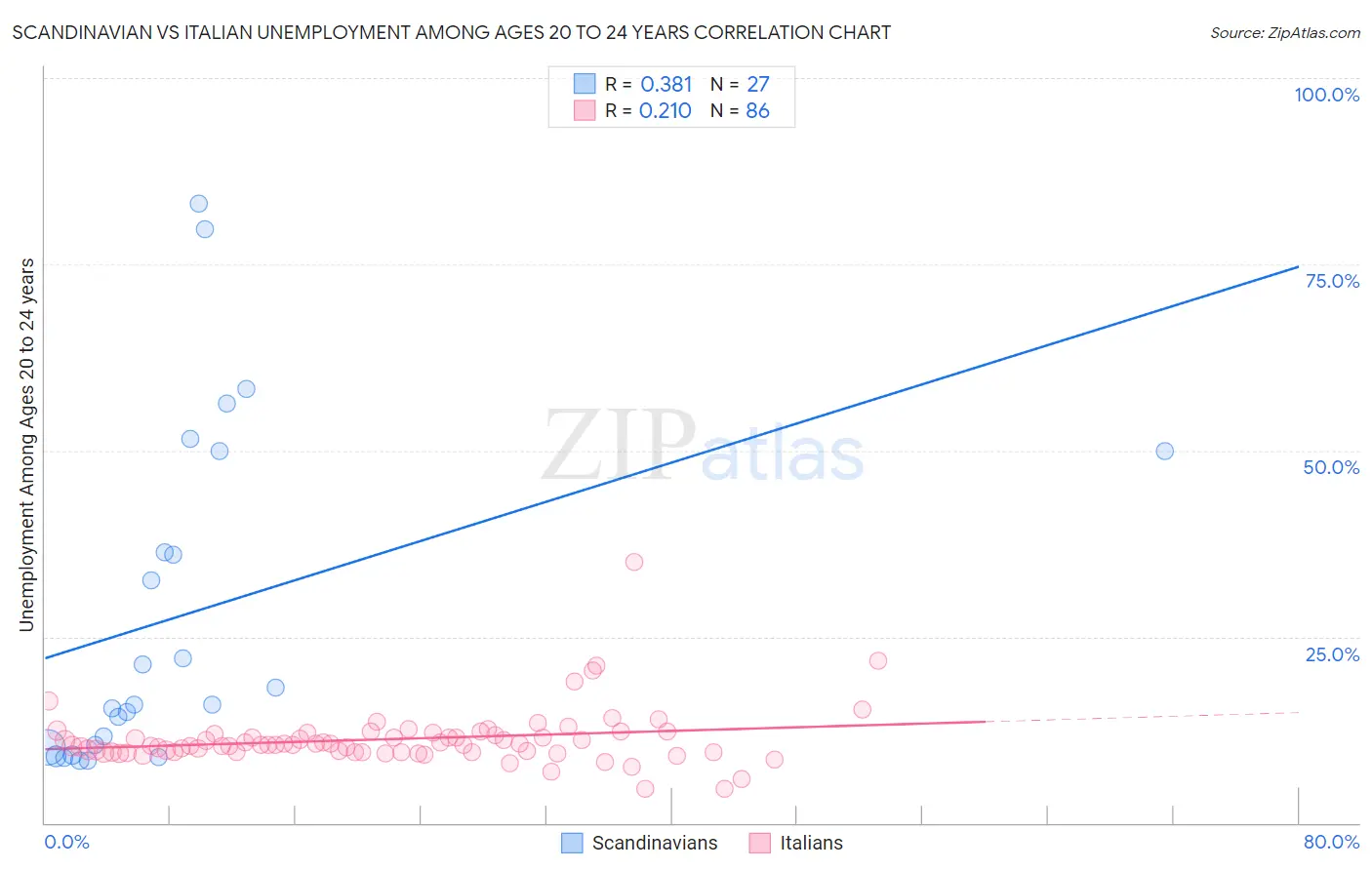
Task: Click the 50.0% y-axis label
Action: tap(1331, 467)
